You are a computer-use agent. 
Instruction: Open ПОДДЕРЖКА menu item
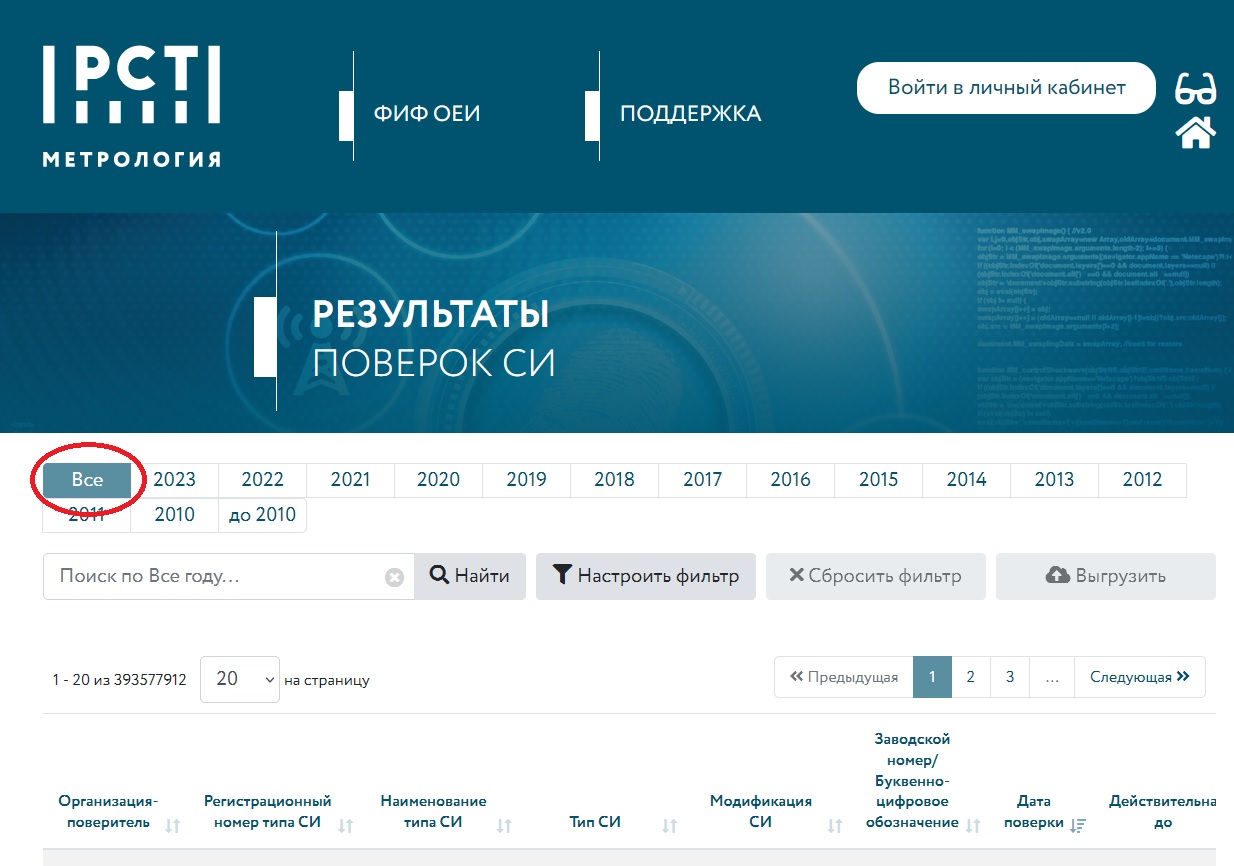click(x=690, y=114)
